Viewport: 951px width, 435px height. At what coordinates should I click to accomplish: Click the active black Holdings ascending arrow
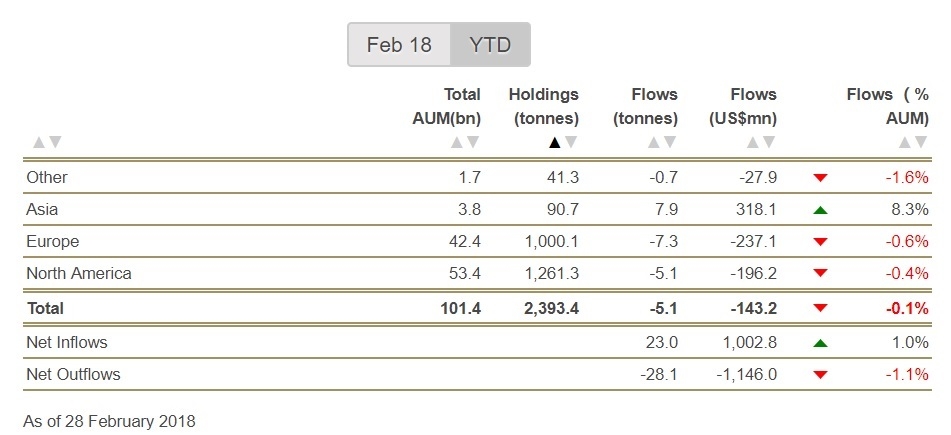coord(555,142)
